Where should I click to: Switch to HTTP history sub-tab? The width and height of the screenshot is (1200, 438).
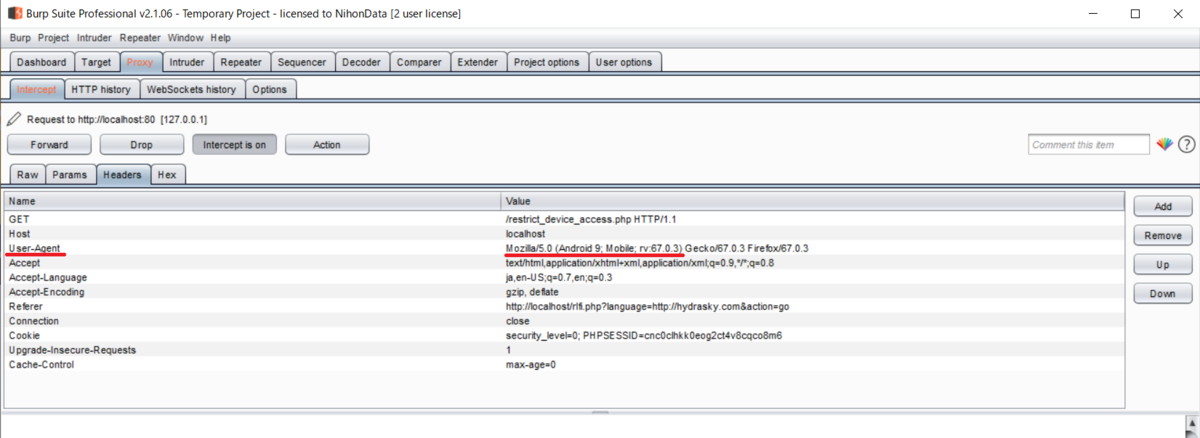[101, 89]
